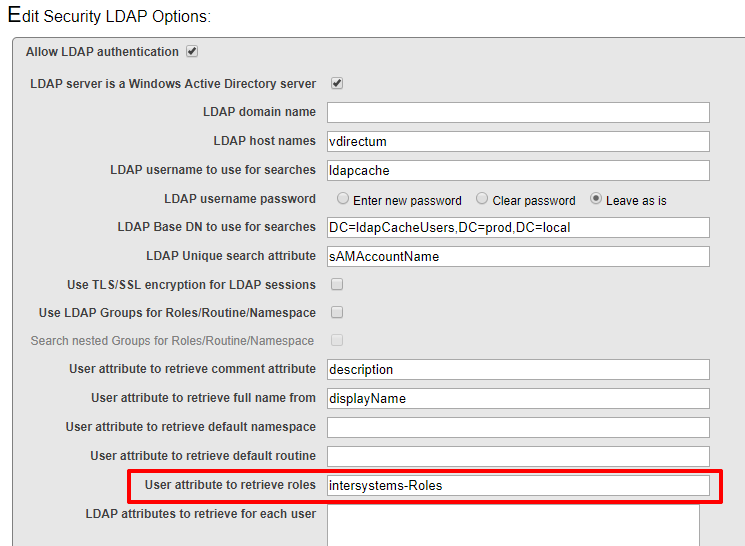Viewport: 745px width, 546px height.
Task: Click LDAP Unique search attribute label
Action: (231, 256)
